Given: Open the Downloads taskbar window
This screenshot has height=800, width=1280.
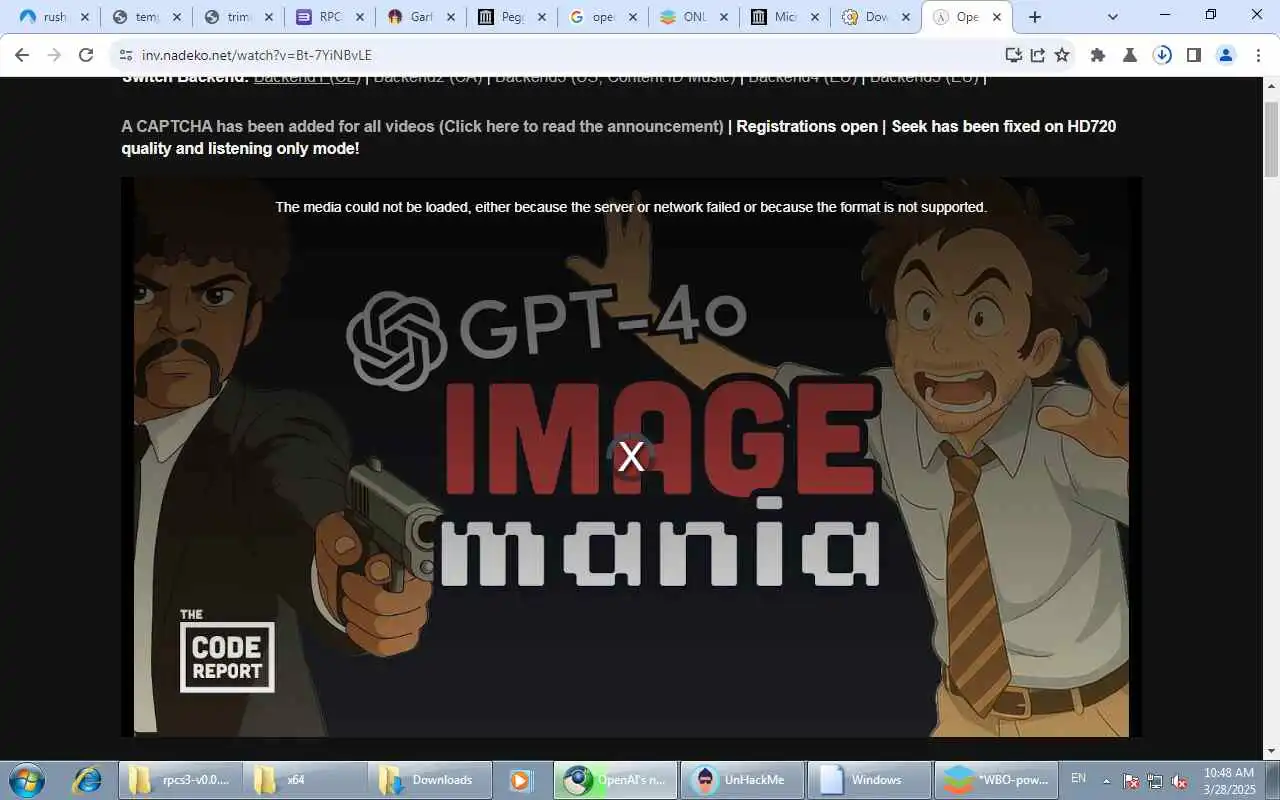Looking at the screenshot, I should (430, 780).
